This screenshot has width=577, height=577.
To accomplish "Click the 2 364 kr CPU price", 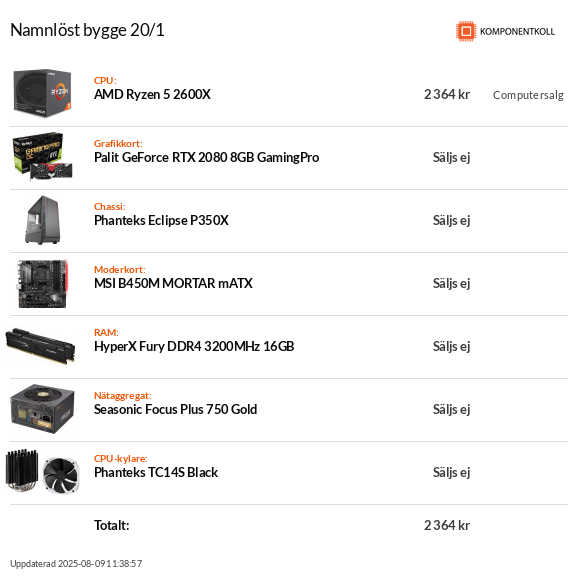I will (447, 95).
